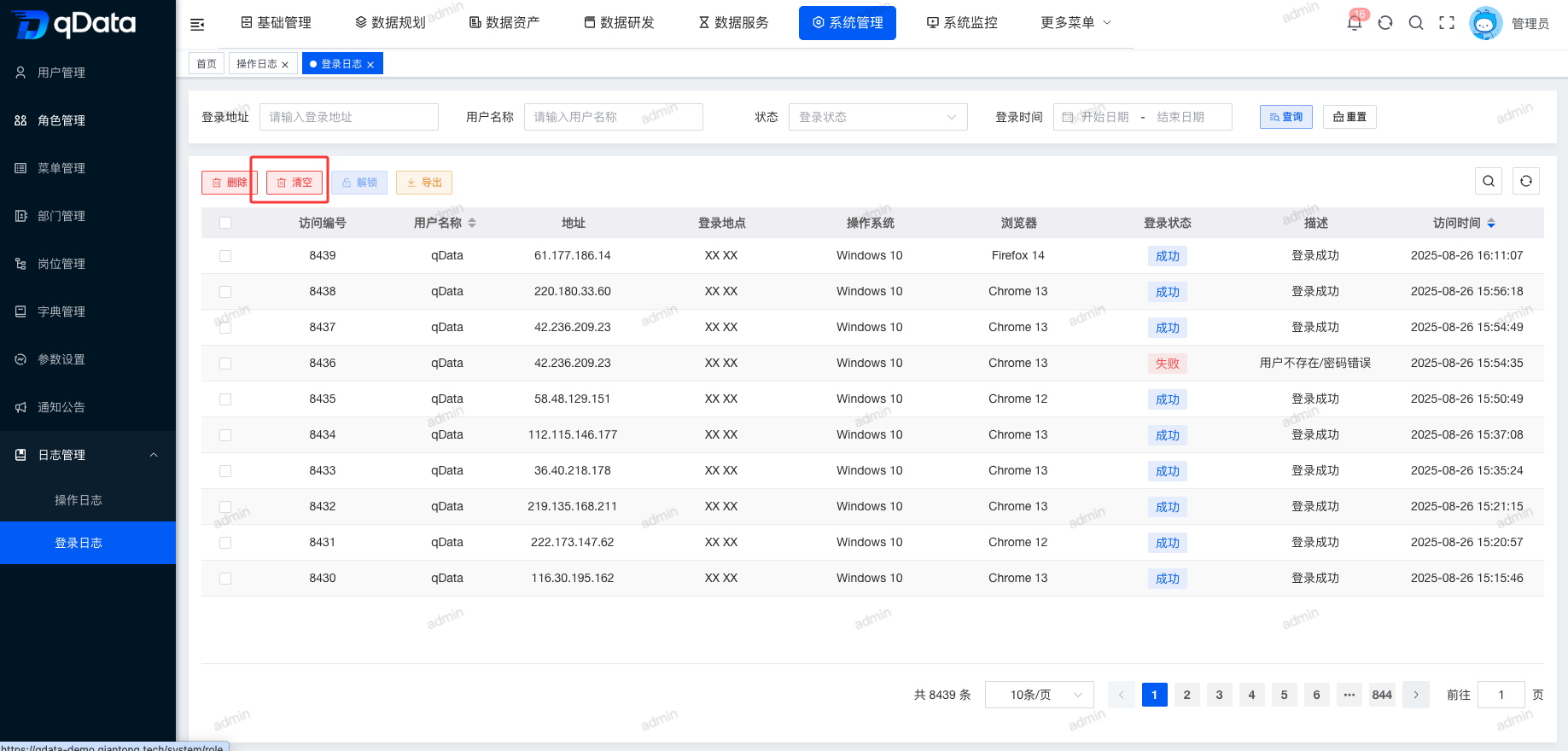Screen dimensions: 1568x751
Task: Focus the 前往 page number input
Action: coord(1501,695)
